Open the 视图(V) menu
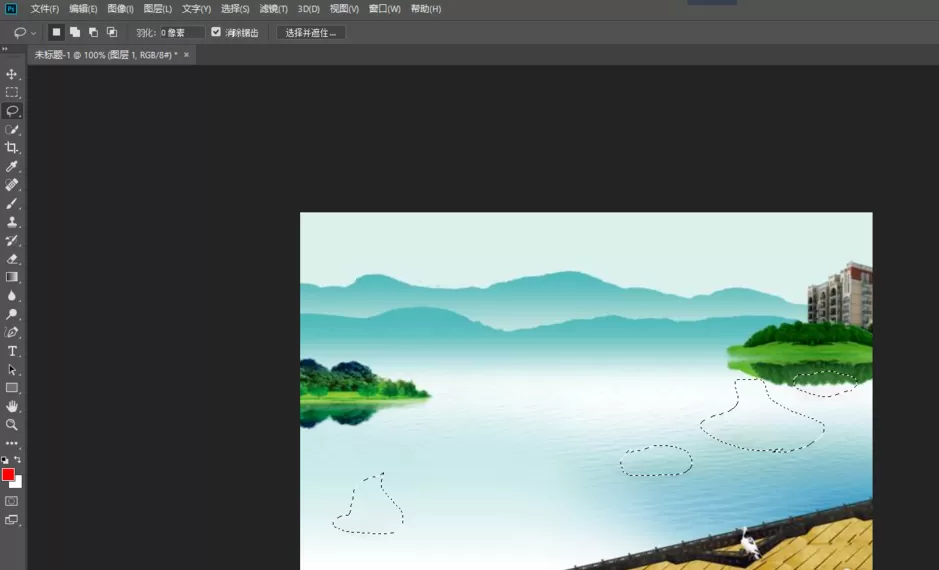The width and height of the screenshot is (939, 570). 344,9
